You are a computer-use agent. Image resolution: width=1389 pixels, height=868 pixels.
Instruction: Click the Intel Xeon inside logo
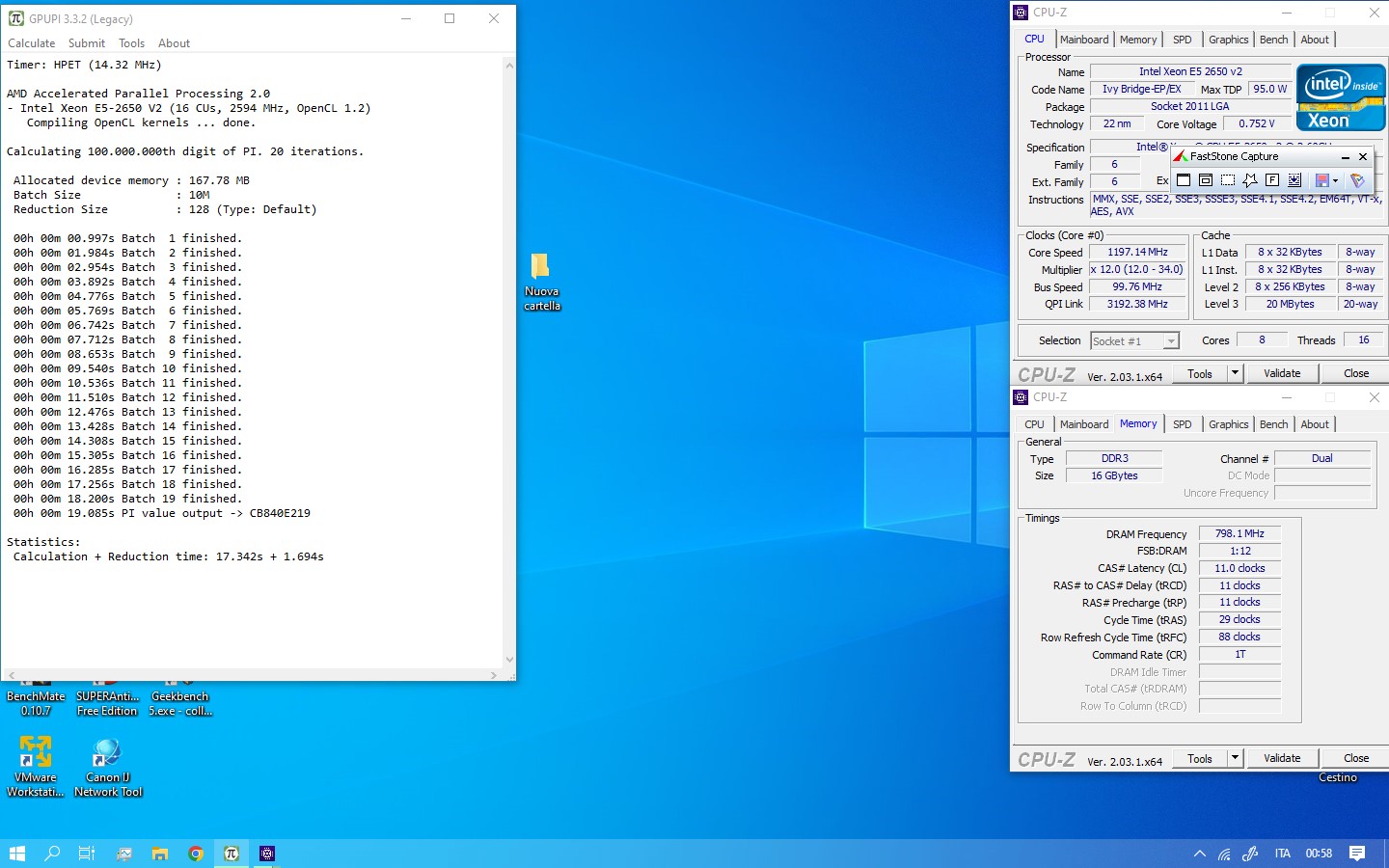point(1341,97)
